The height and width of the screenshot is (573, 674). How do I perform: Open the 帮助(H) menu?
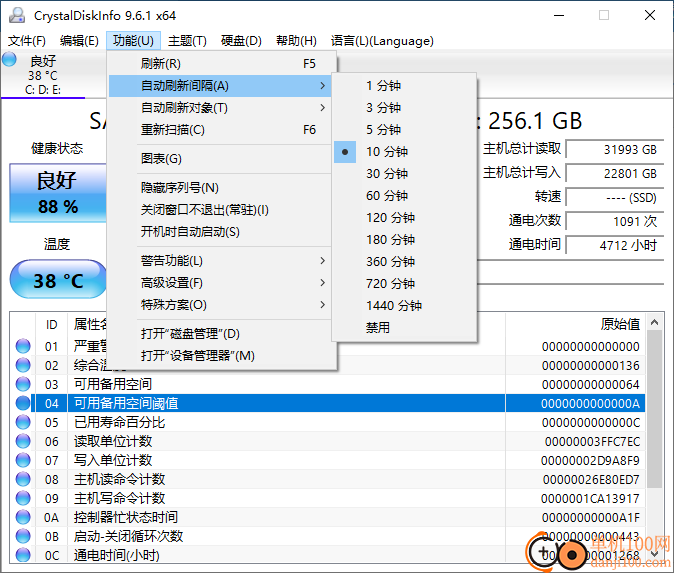pyautogui.click(x=296, y=41)
